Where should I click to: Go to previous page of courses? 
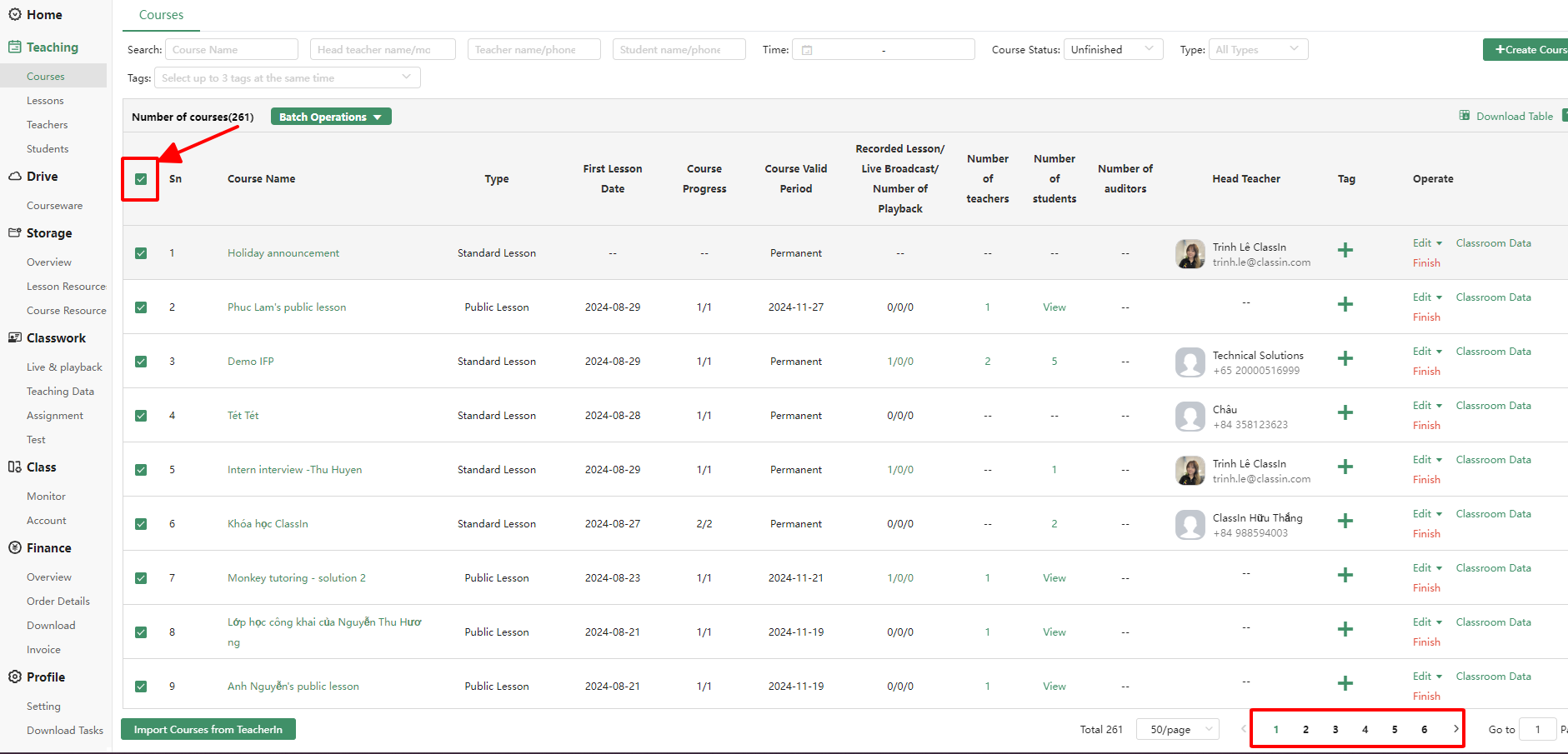(1243, 729)
